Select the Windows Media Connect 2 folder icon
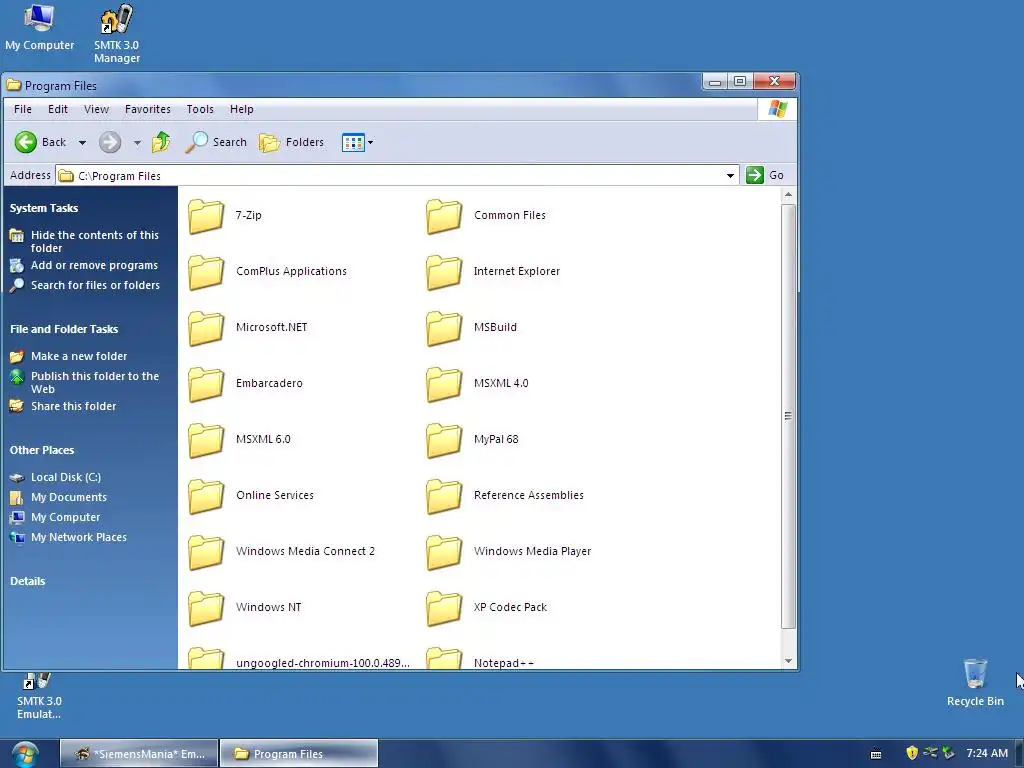1024x768 pixels. pyautogui.click(x=206, y=553)
